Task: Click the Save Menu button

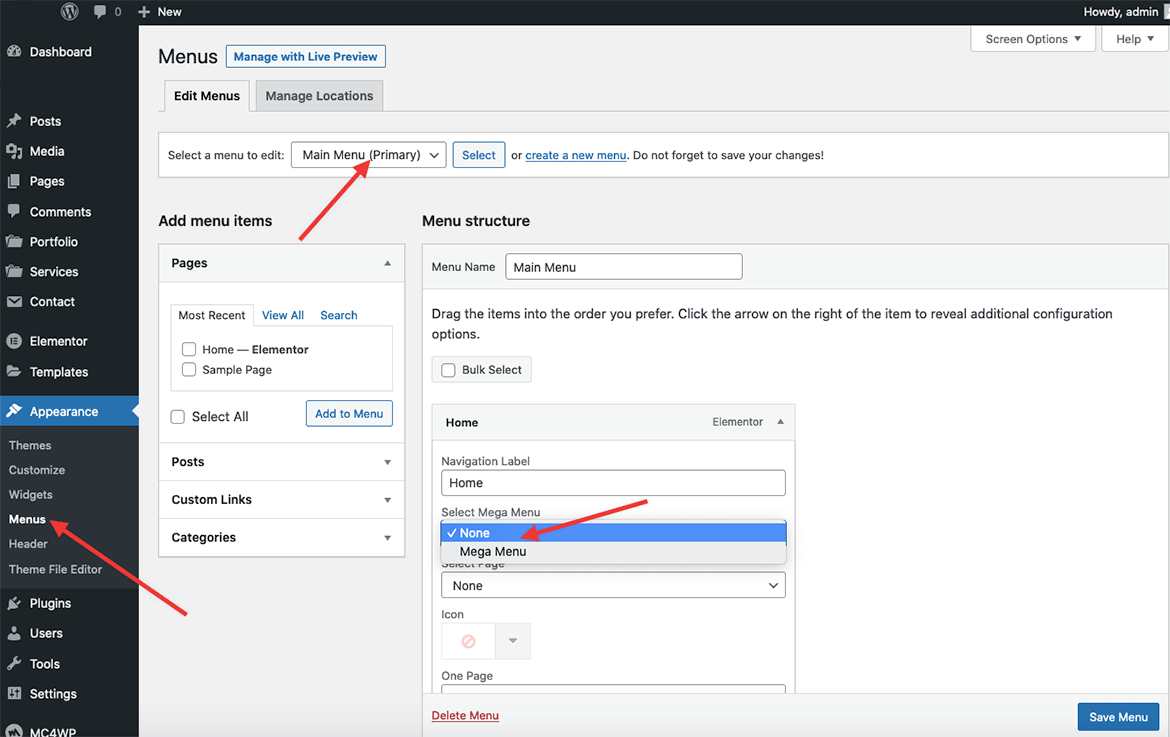Action: (x=1118, y=717)
